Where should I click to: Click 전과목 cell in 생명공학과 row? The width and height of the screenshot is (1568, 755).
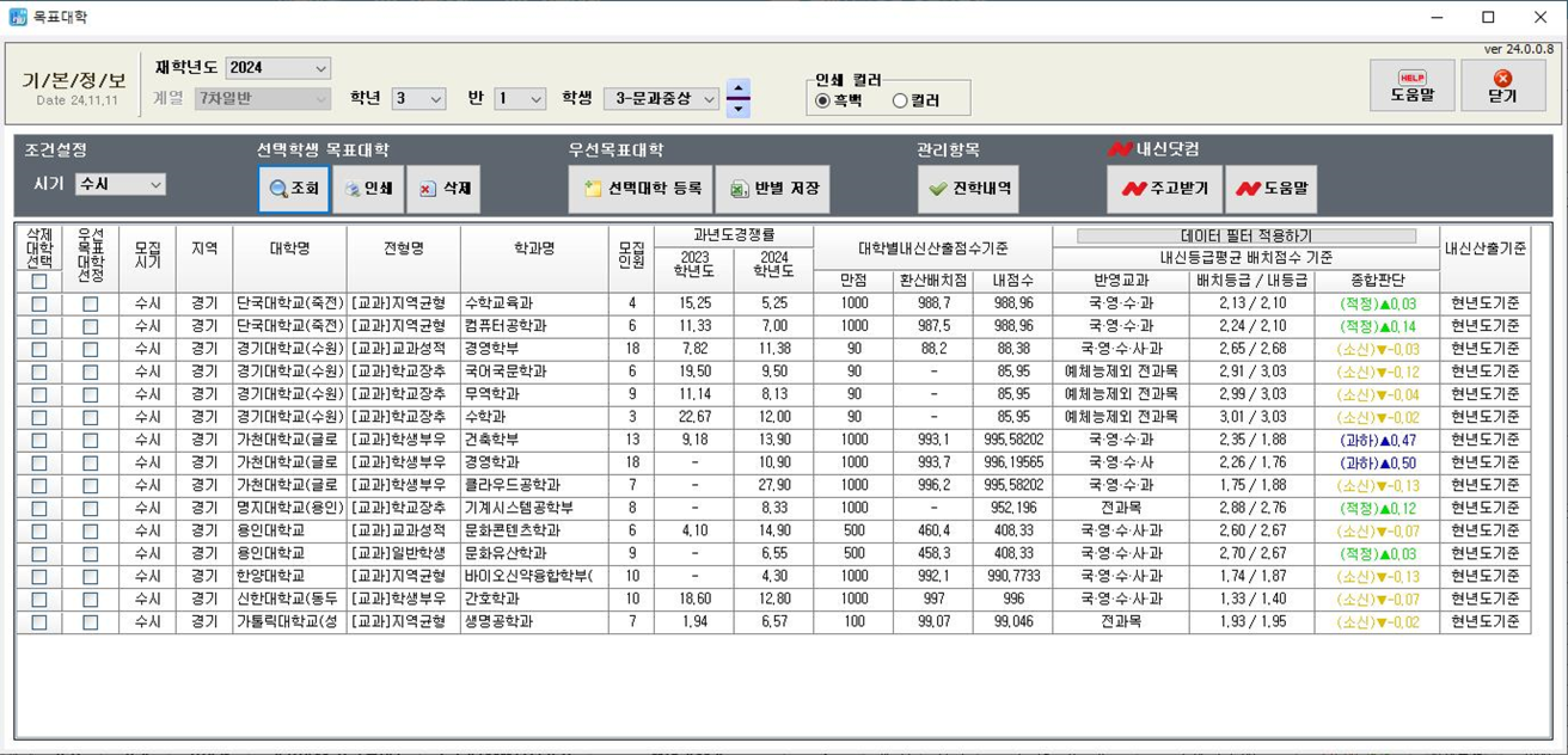[1121, 622]
